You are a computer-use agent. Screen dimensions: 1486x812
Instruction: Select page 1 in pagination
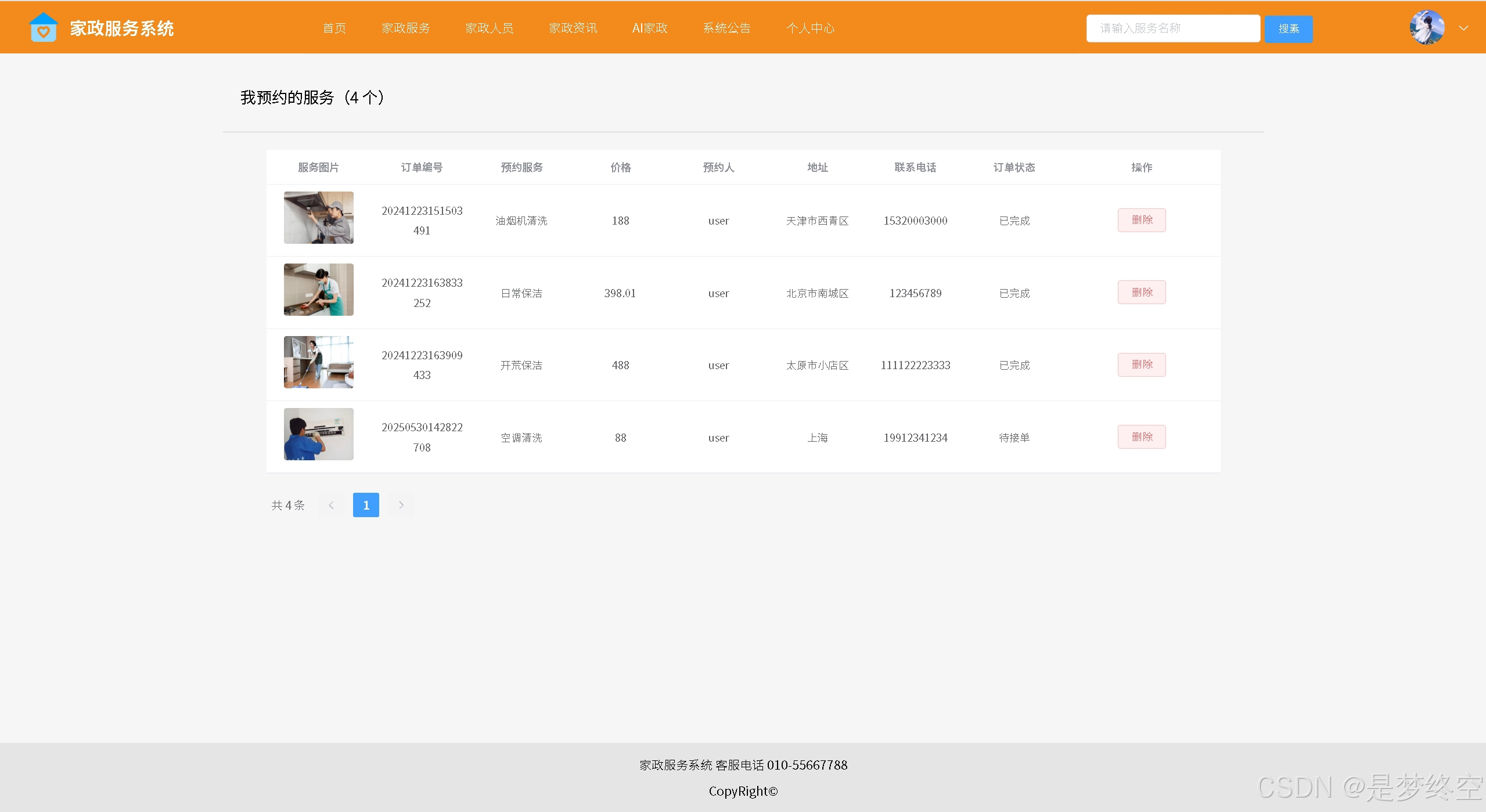click(366, 505)
